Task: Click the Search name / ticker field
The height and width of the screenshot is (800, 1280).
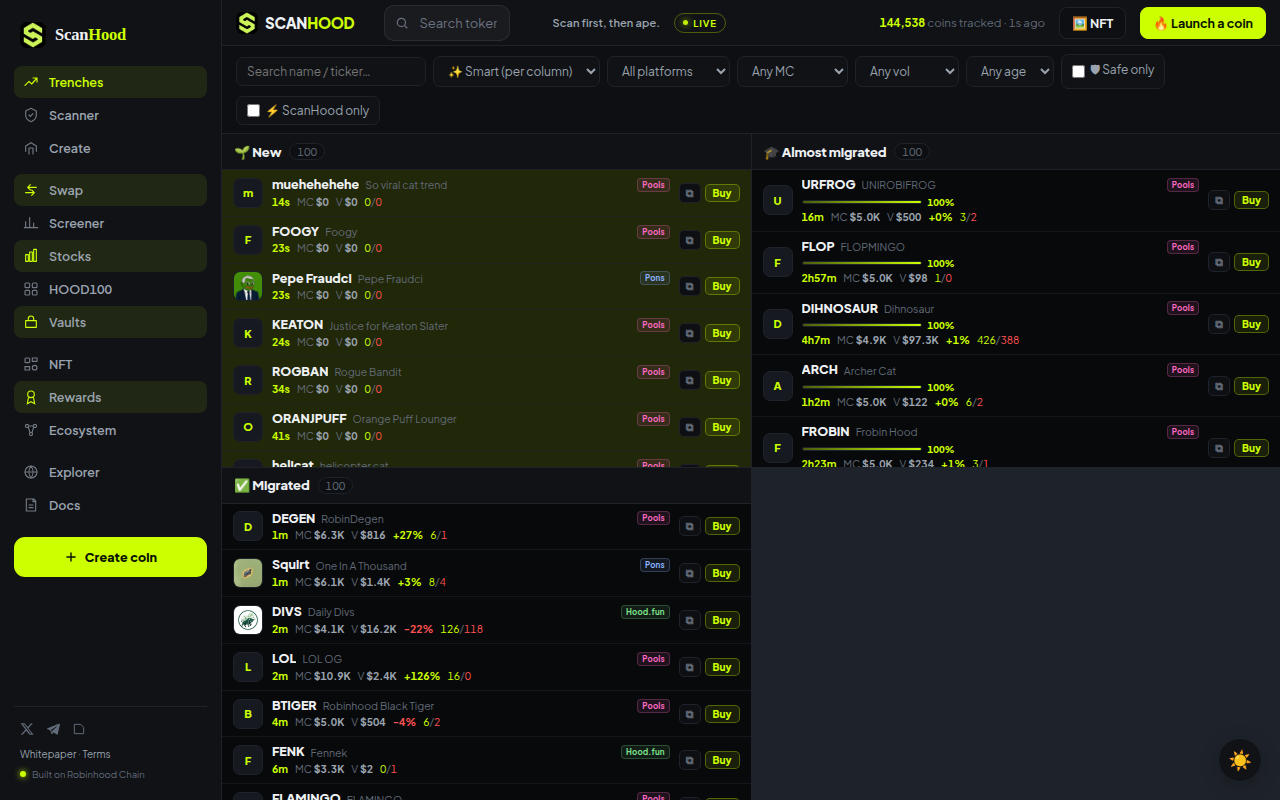Action: pyautogui.click(x=331, y=71)
